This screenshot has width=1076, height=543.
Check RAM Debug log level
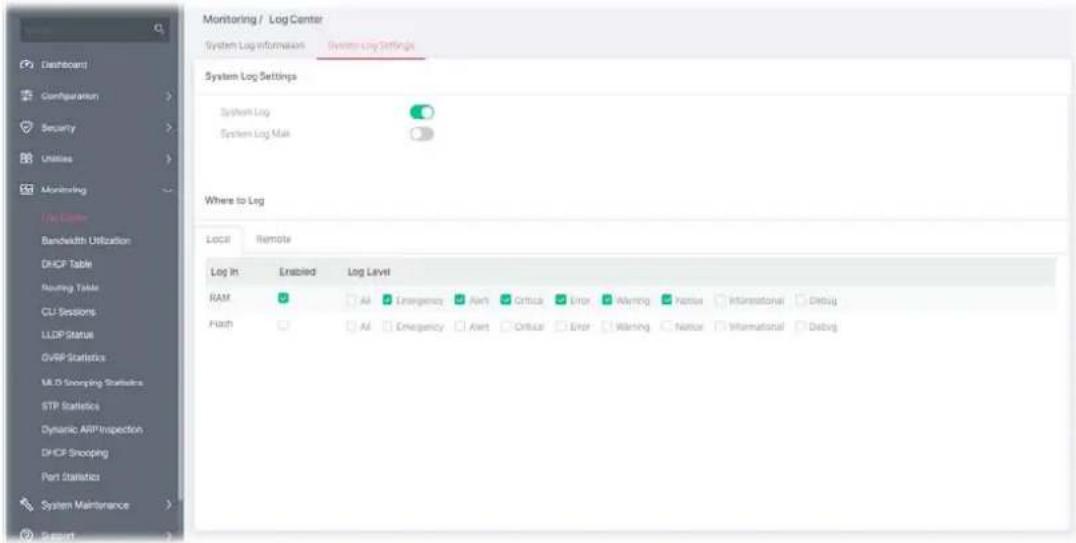800,300
